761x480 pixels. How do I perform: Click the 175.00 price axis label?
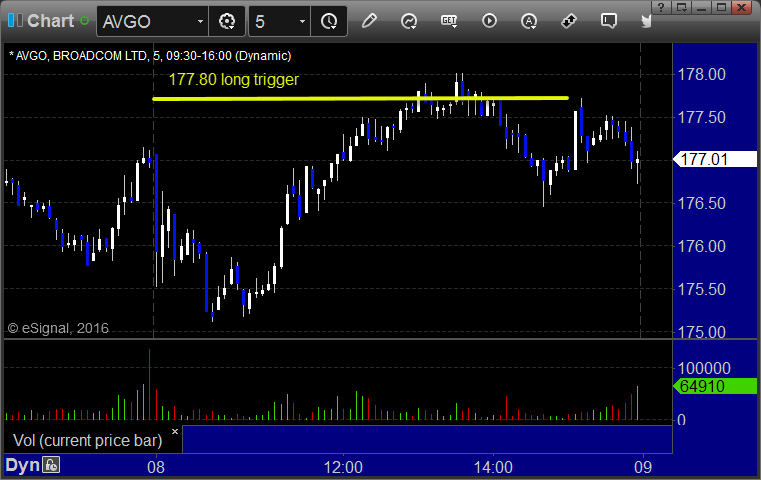(701, 332)
